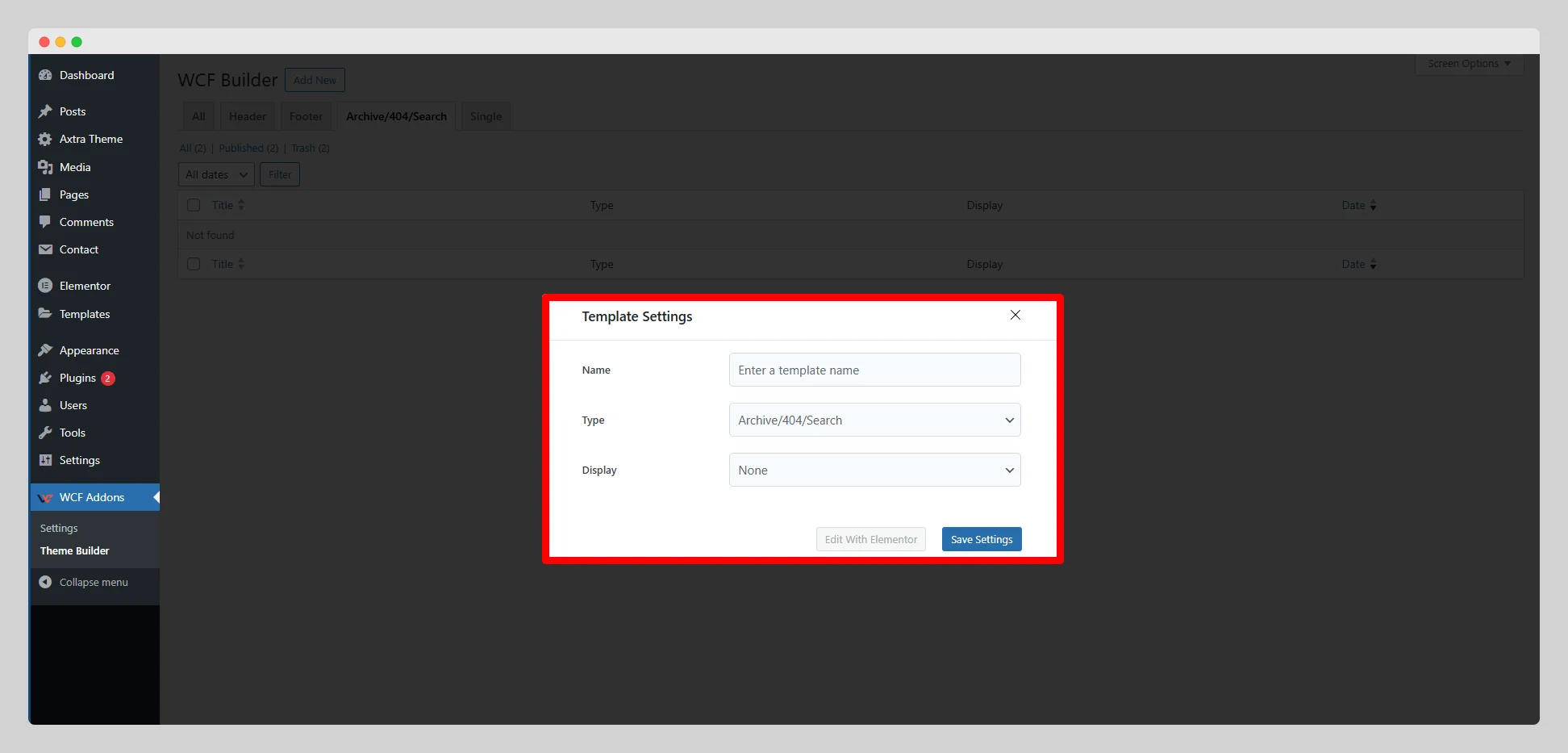Click the Type column header at top

pyautogui.click(x=602, y=205)
